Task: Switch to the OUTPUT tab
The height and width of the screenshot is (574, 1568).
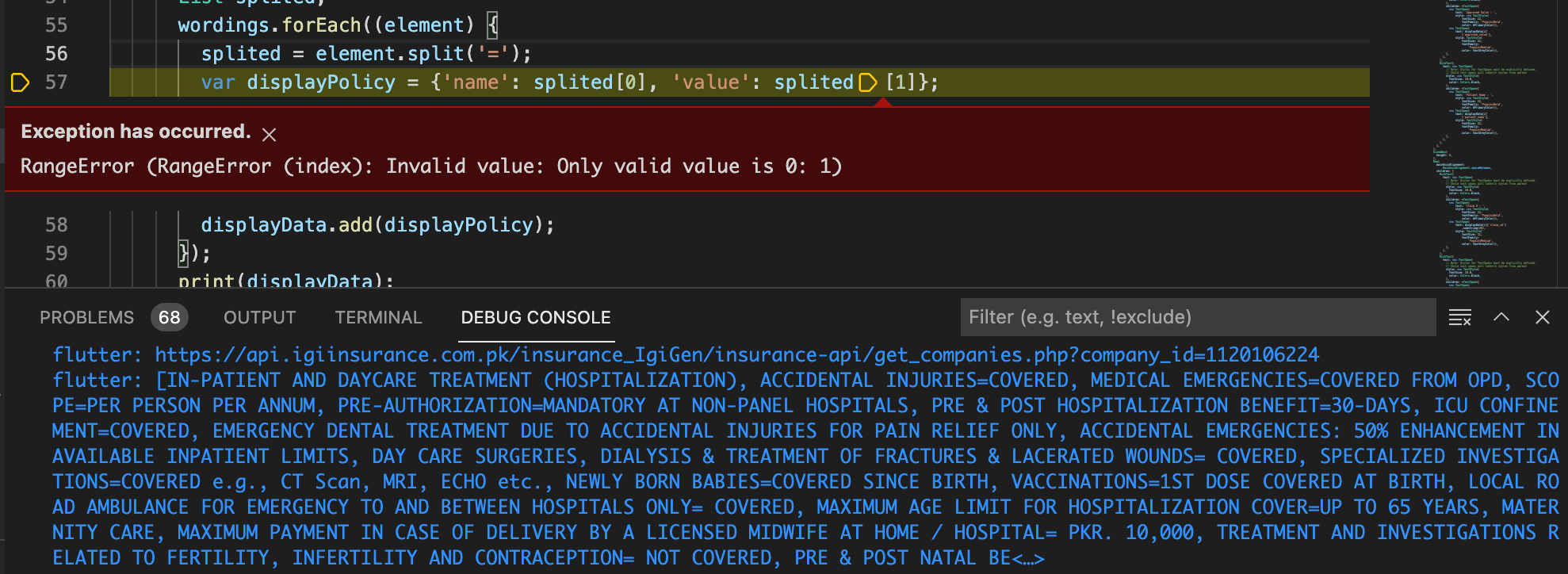Action: tap(259, 318)
